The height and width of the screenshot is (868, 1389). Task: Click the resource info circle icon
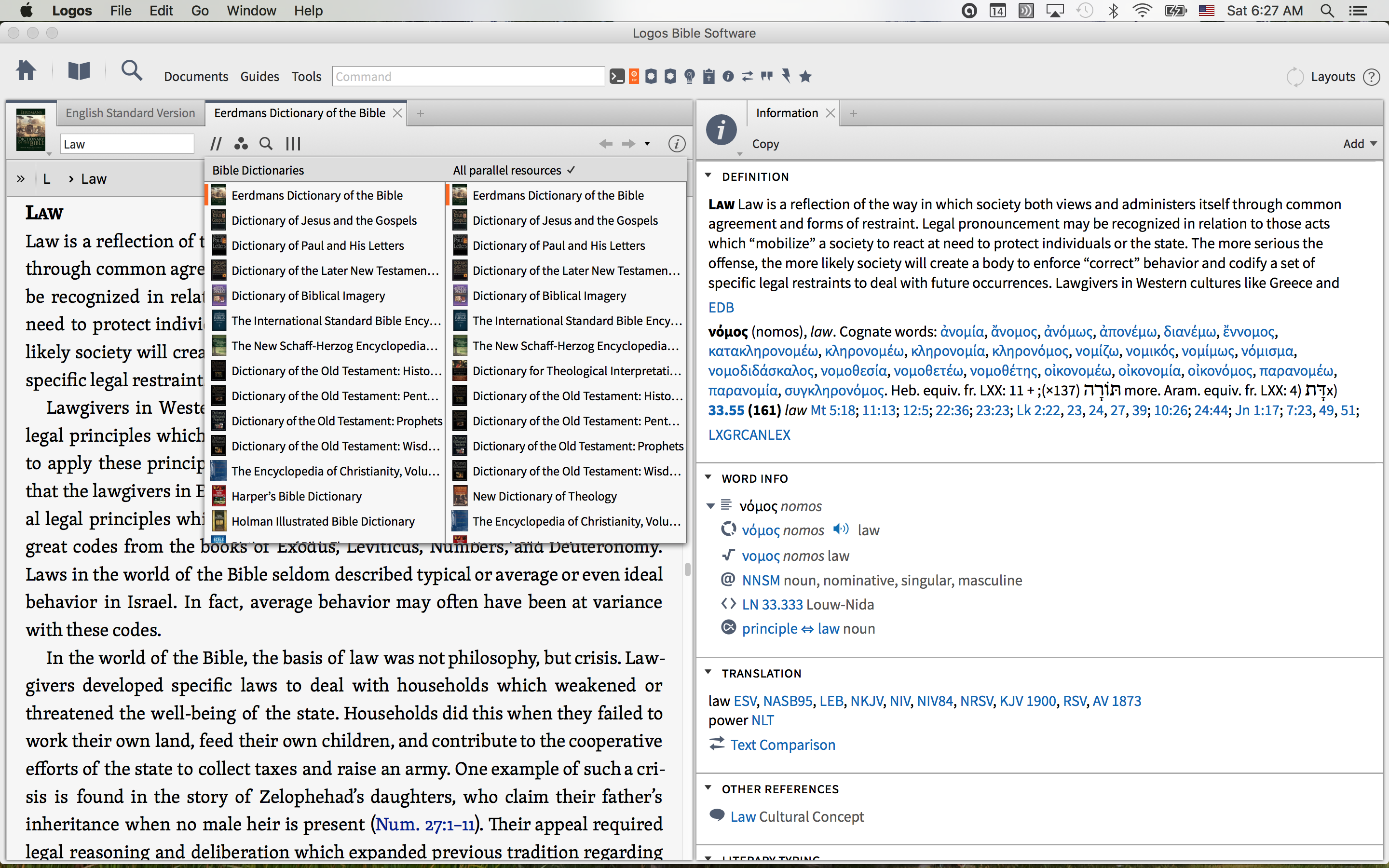pyautogui.click(x=677, y=144)
